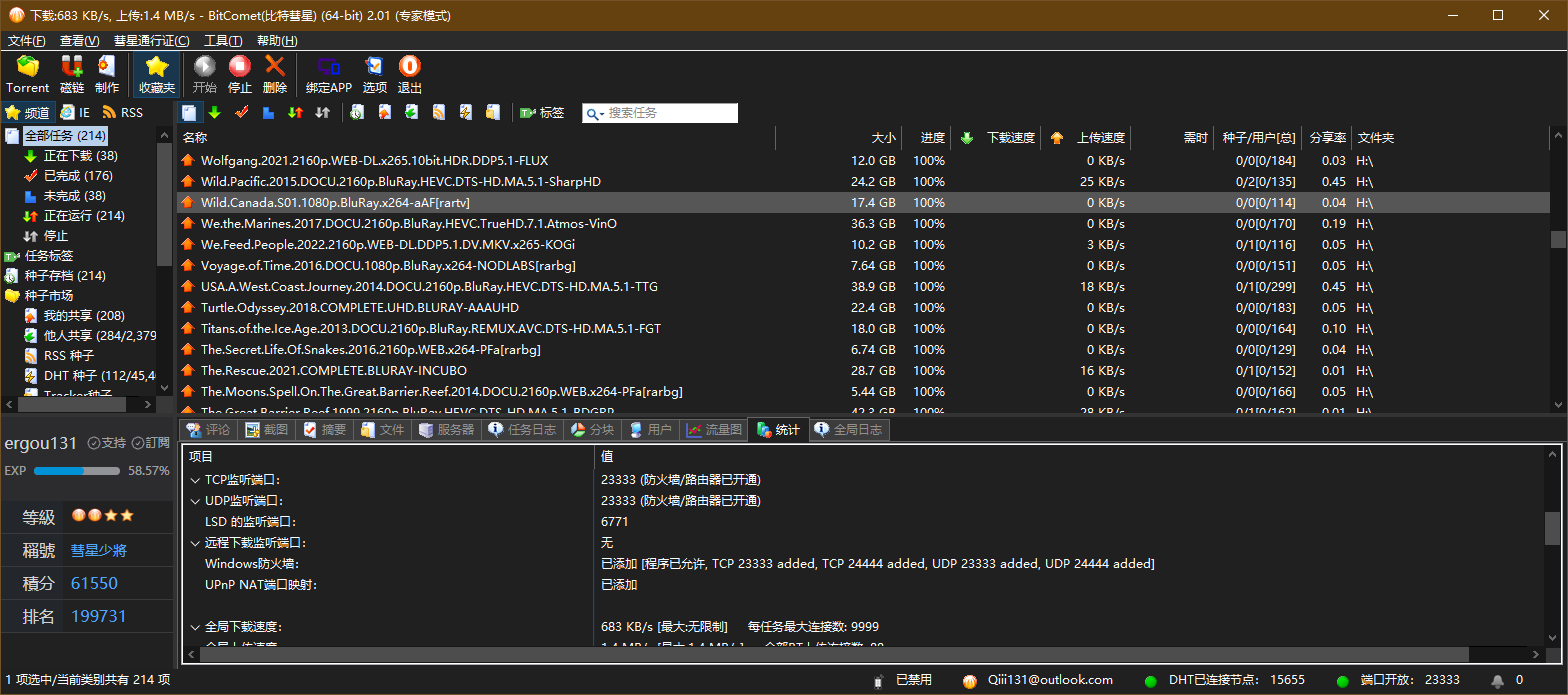Toggle the 收藏夹 favorites panel button
The image size is (1568, 695).
coord(157,75)
